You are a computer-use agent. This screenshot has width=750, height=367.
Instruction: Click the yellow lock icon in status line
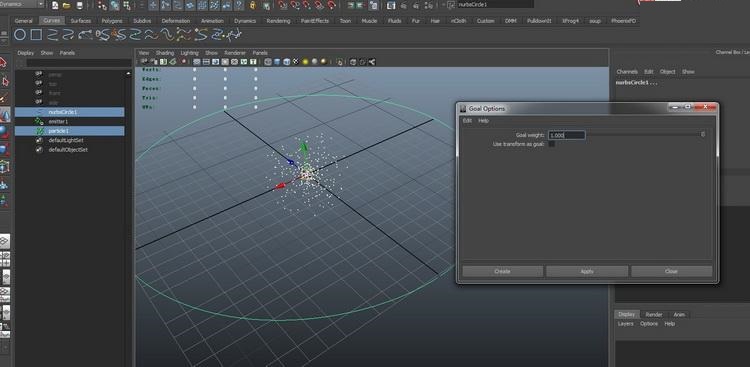click(253, 5)
